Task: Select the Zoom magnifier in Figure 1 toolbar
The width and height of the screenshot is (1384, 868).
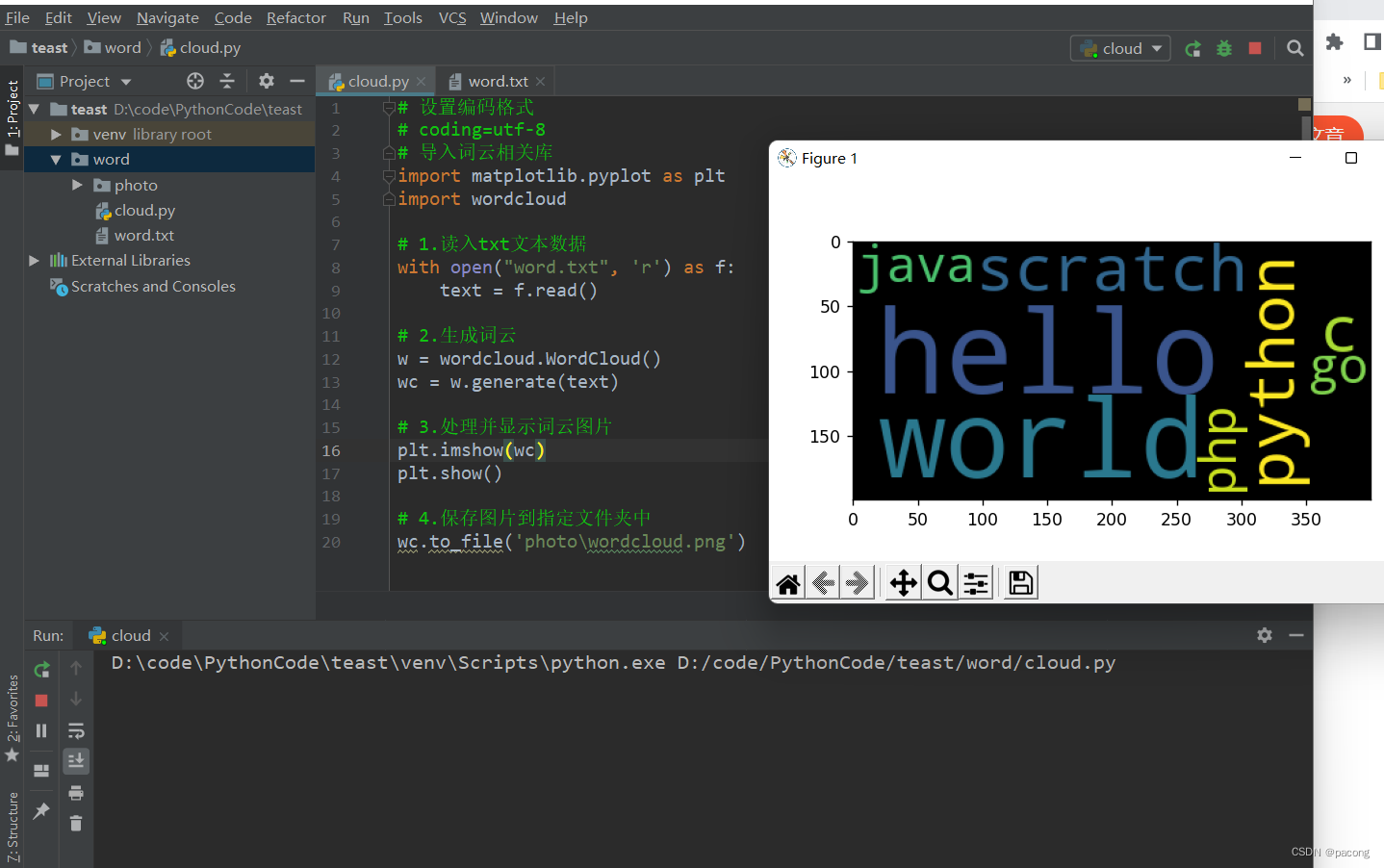Action: tap(939, 583)
